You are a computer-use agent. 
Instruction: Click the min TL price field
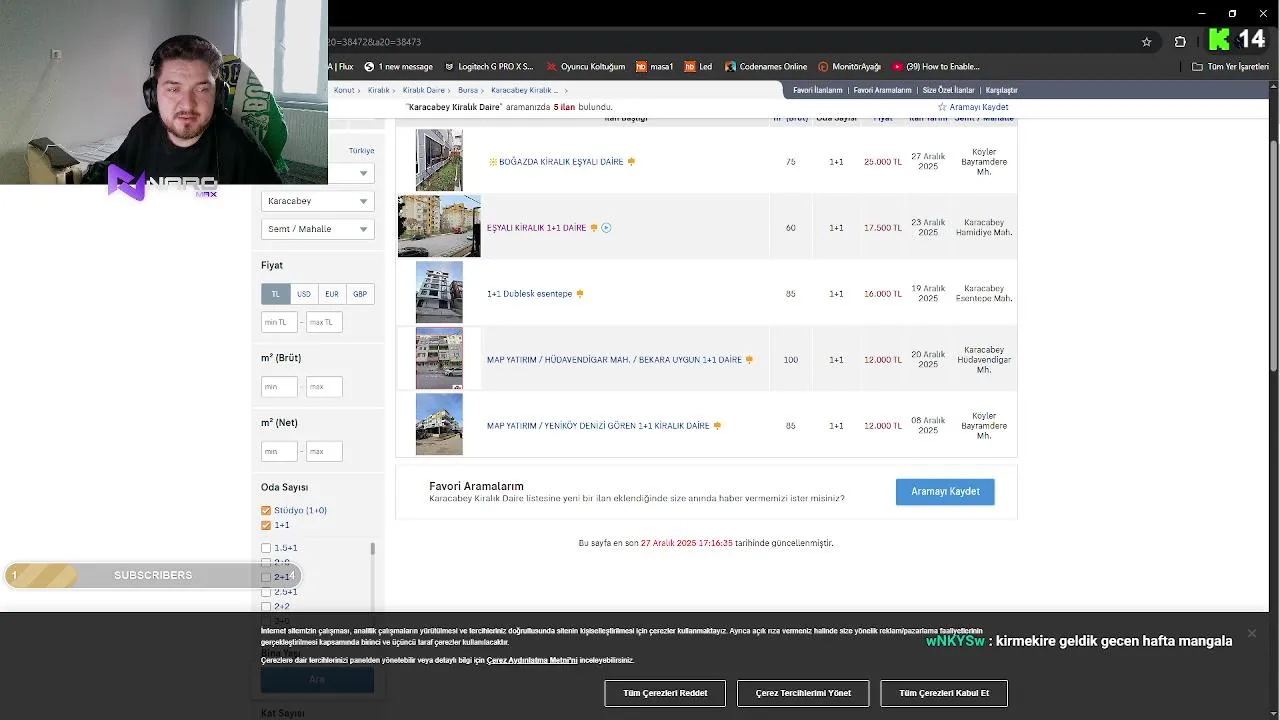click(278, 322)
